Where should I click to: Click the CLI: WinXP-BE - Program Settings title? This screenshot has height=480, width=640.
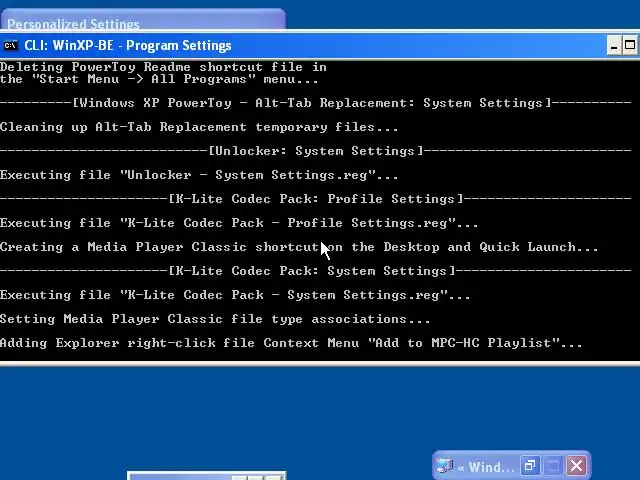tap(128, 45)
